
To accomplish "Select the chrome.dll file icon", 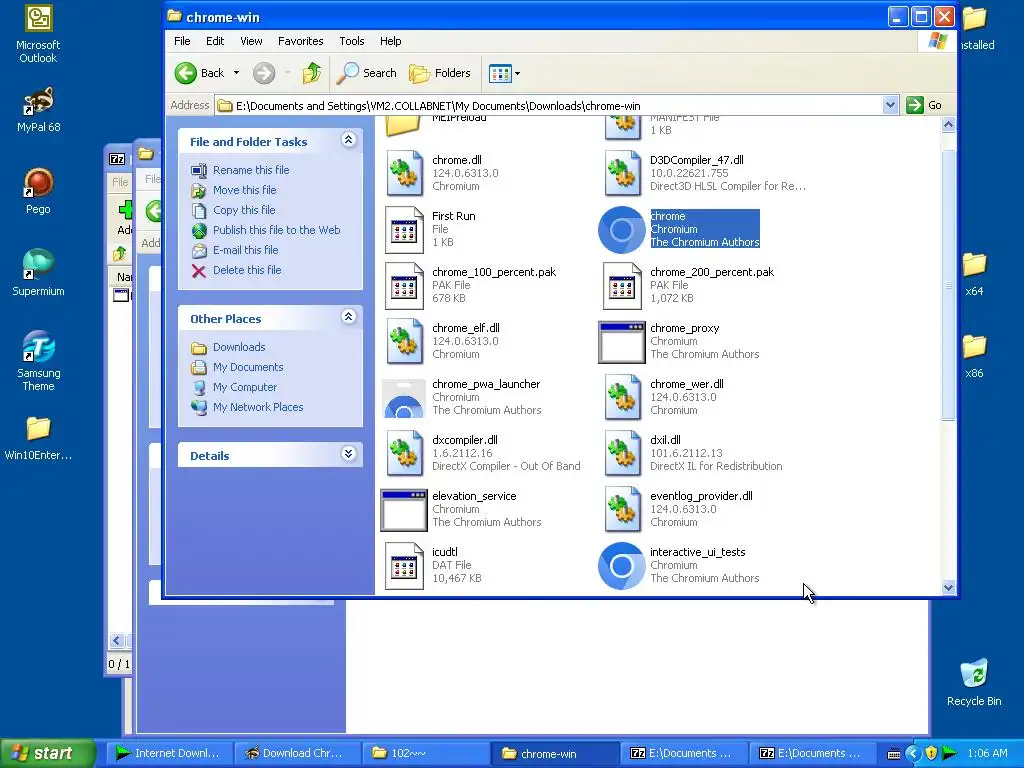I will click(404, 173).
